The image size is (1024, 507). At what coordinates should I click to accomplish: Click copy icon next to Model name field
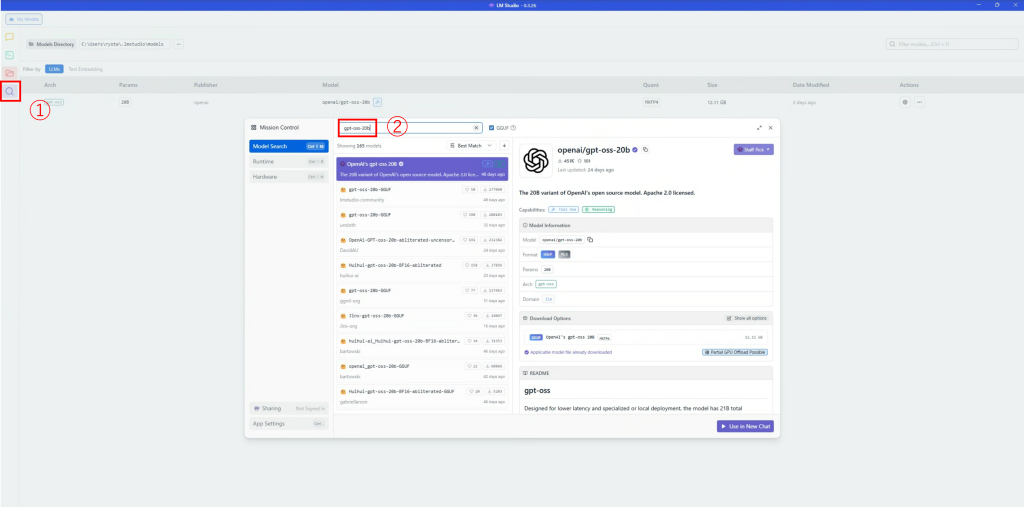[591, 240]
